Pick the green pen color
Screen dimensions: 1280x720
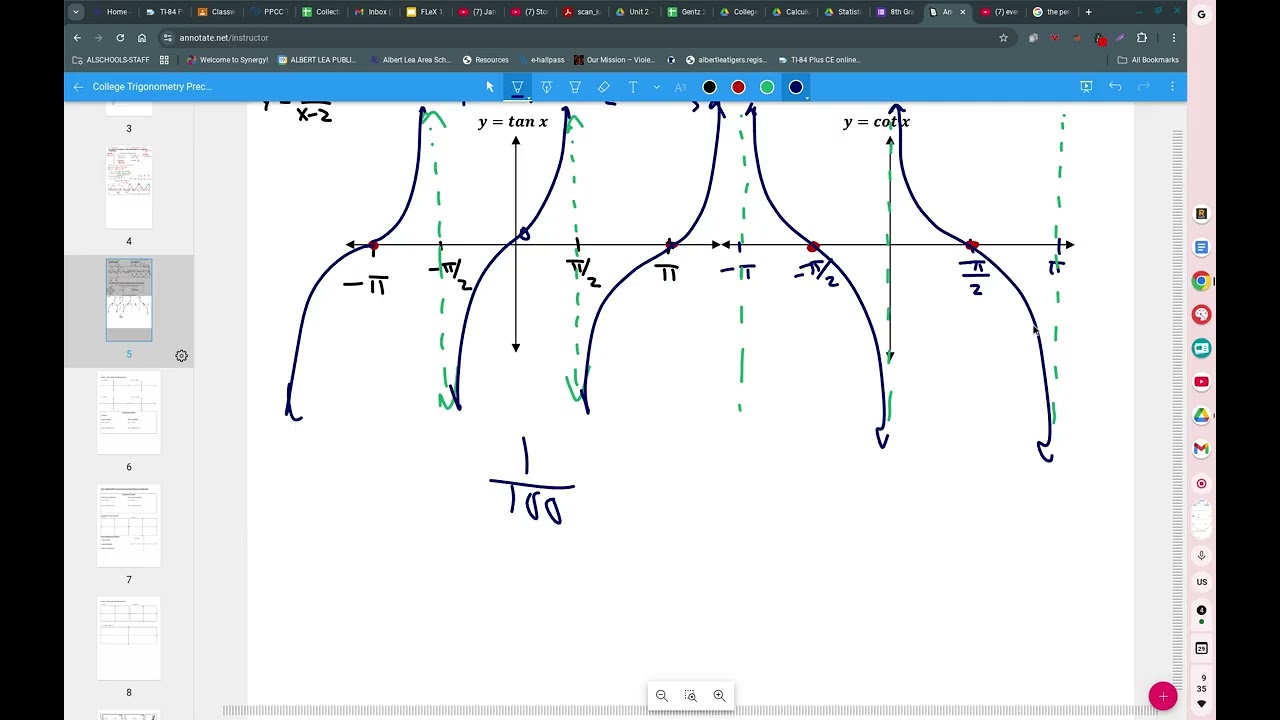click(767, 87)
